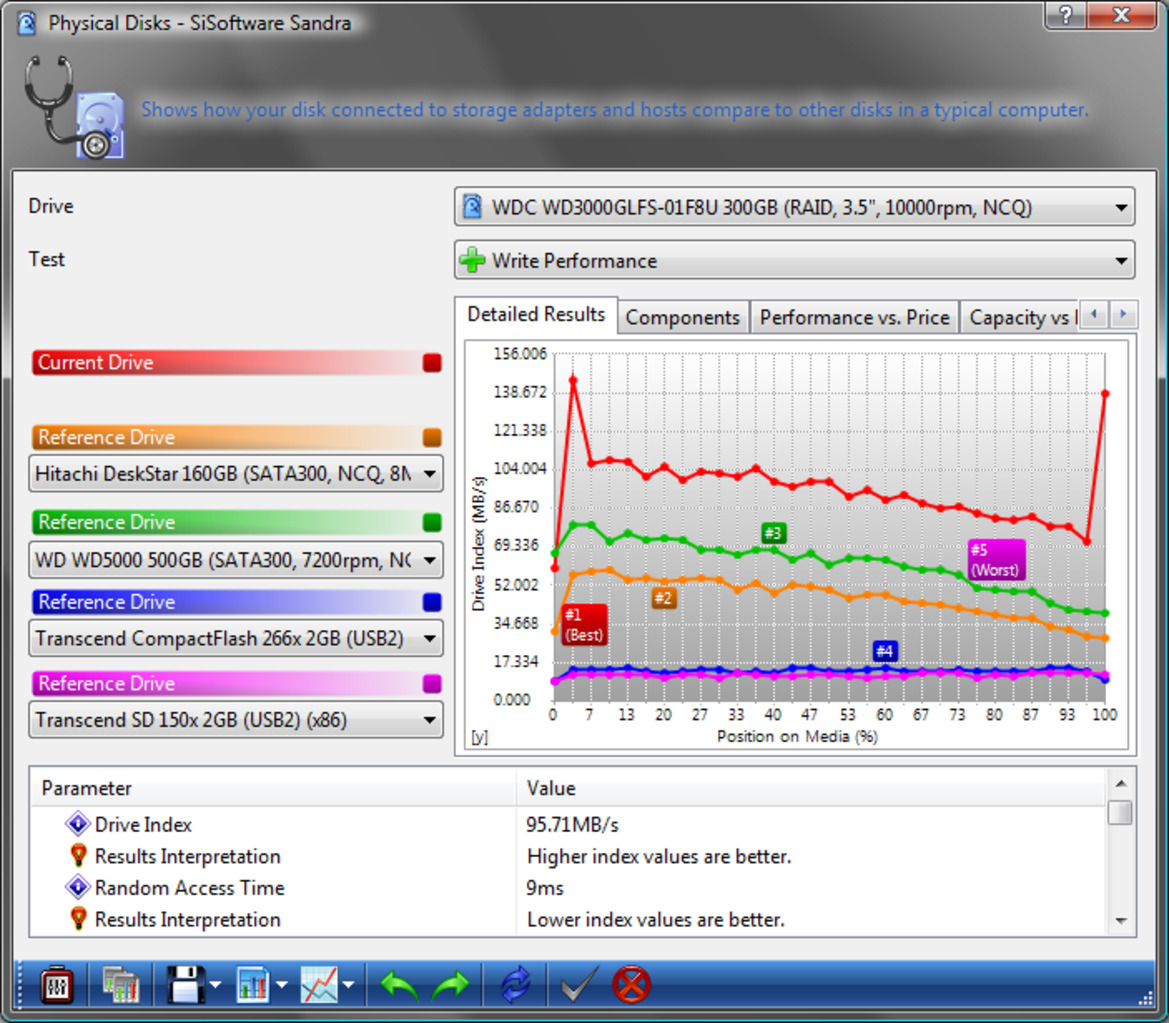The height and width of the screenshot is (1023, 1169).
Task: Click the 'Position on Media (%)' axis label
Action: 797,737
